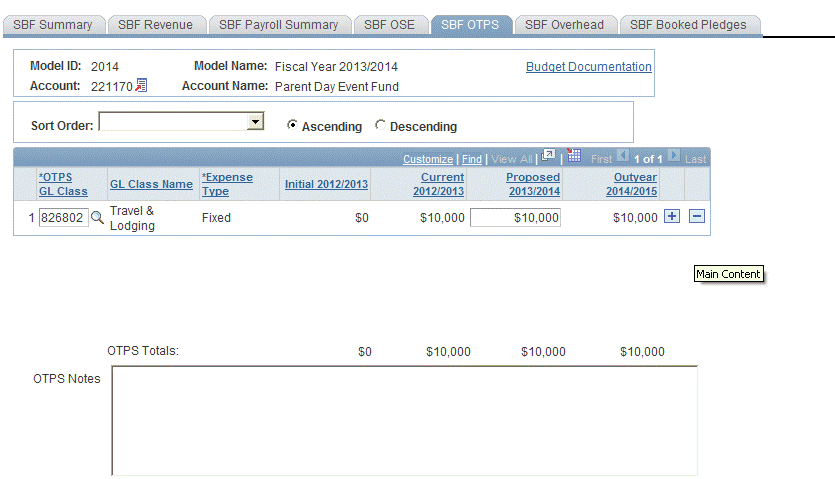Select the Ascending radio button

[x=292, y=126]
